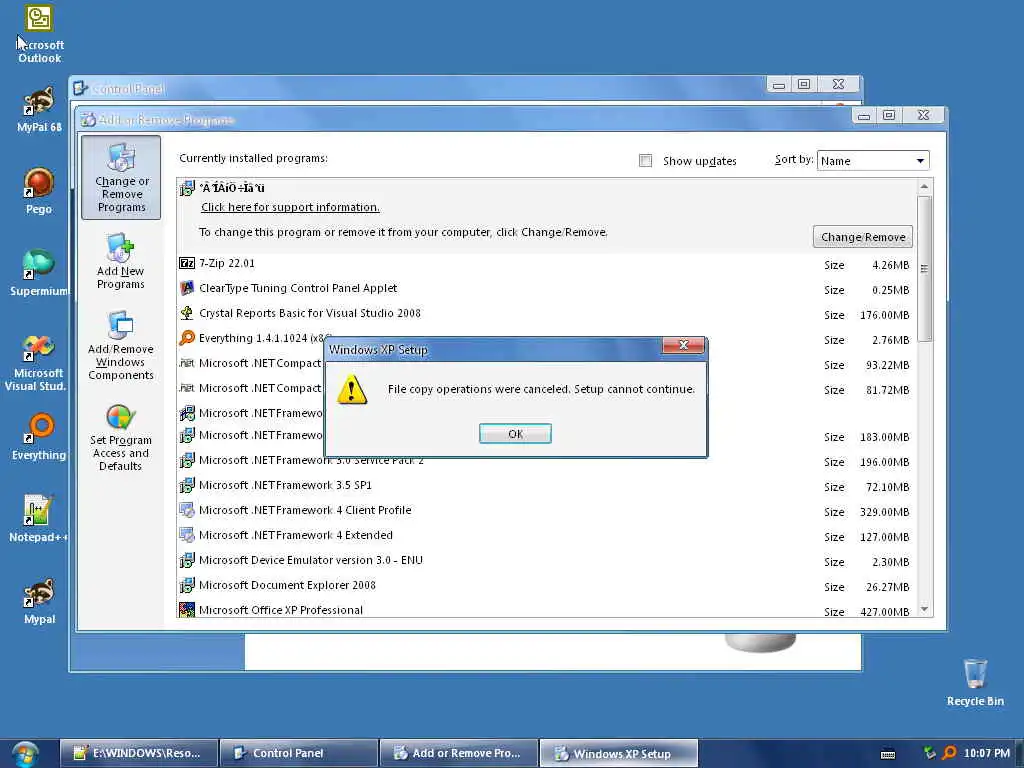This screenshot has width=1024, height=768.
Task: Select the 7-Zip 22.01 icon
Action: [x=187, y=263]
